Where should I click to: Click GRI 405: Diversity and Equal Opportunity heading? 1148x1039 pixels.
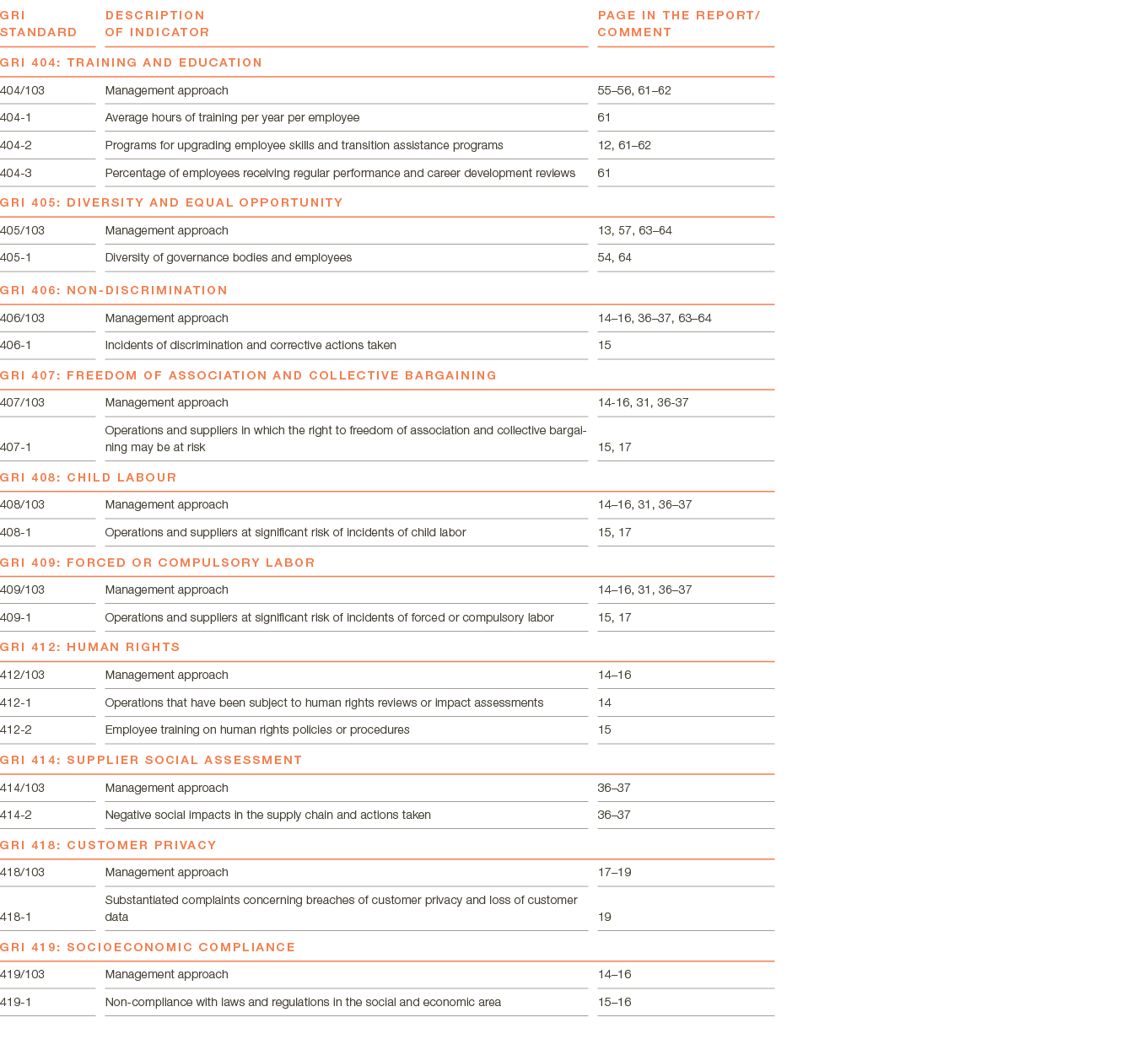[171, 202]
